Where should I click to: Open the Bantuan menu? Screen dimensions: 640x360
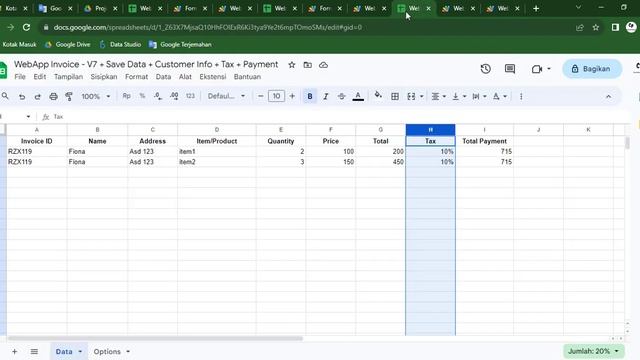247,77
